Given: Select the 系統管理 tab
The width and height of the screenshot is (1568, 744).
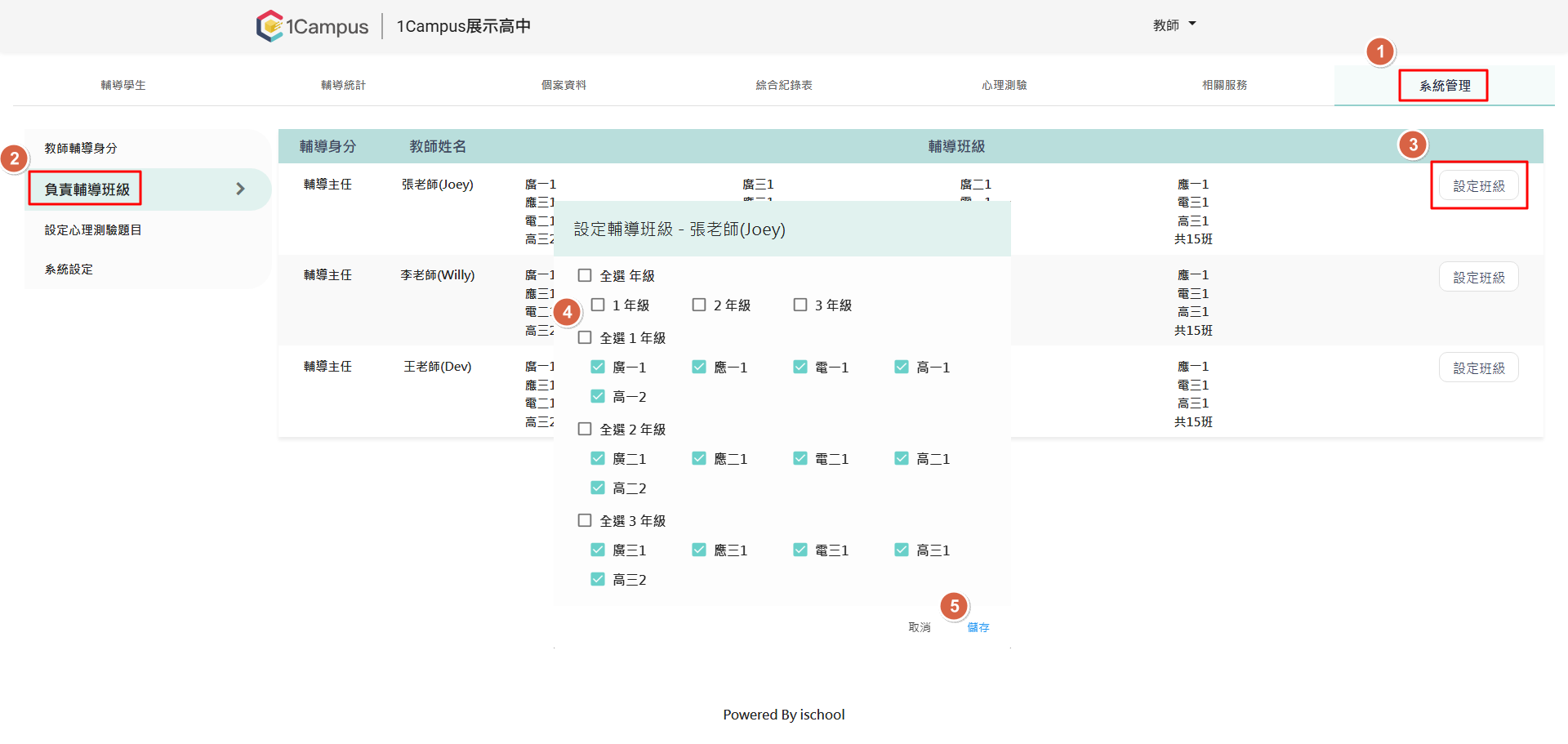Looking at the screenshot, I should (1445, 86).
